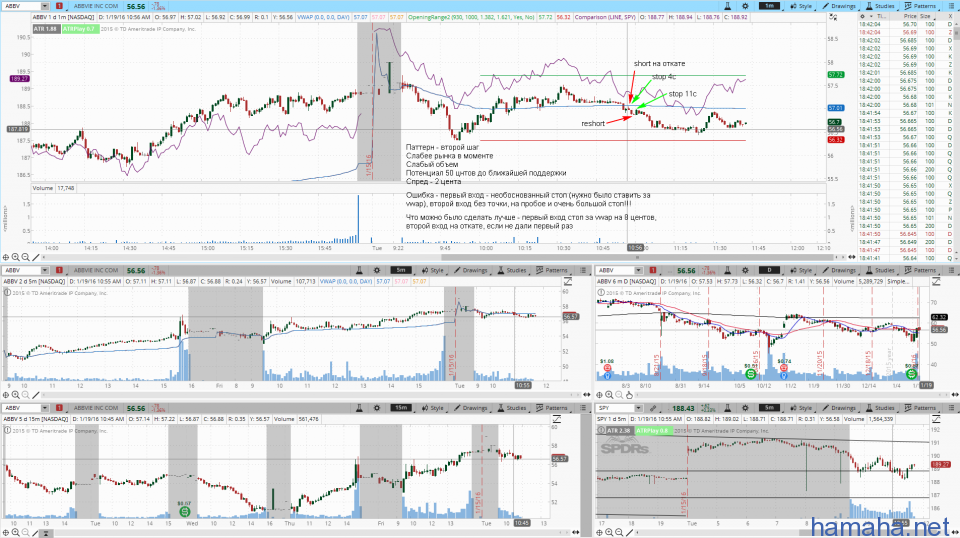Click the ATR 1.88 label
The width and height of the screenshot is (960, 538).
tap(45, 29)
